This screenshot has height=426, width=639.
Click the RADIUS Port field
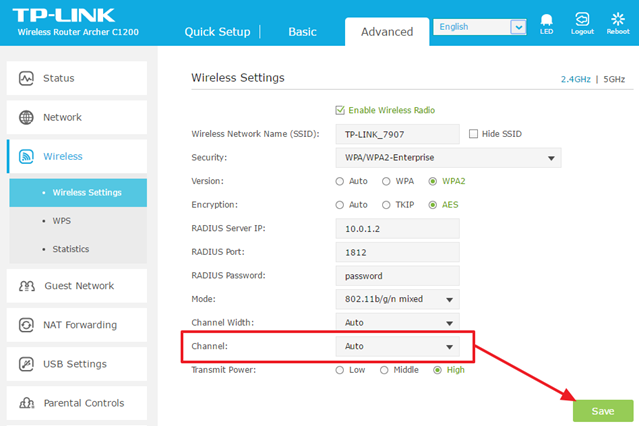397,252
